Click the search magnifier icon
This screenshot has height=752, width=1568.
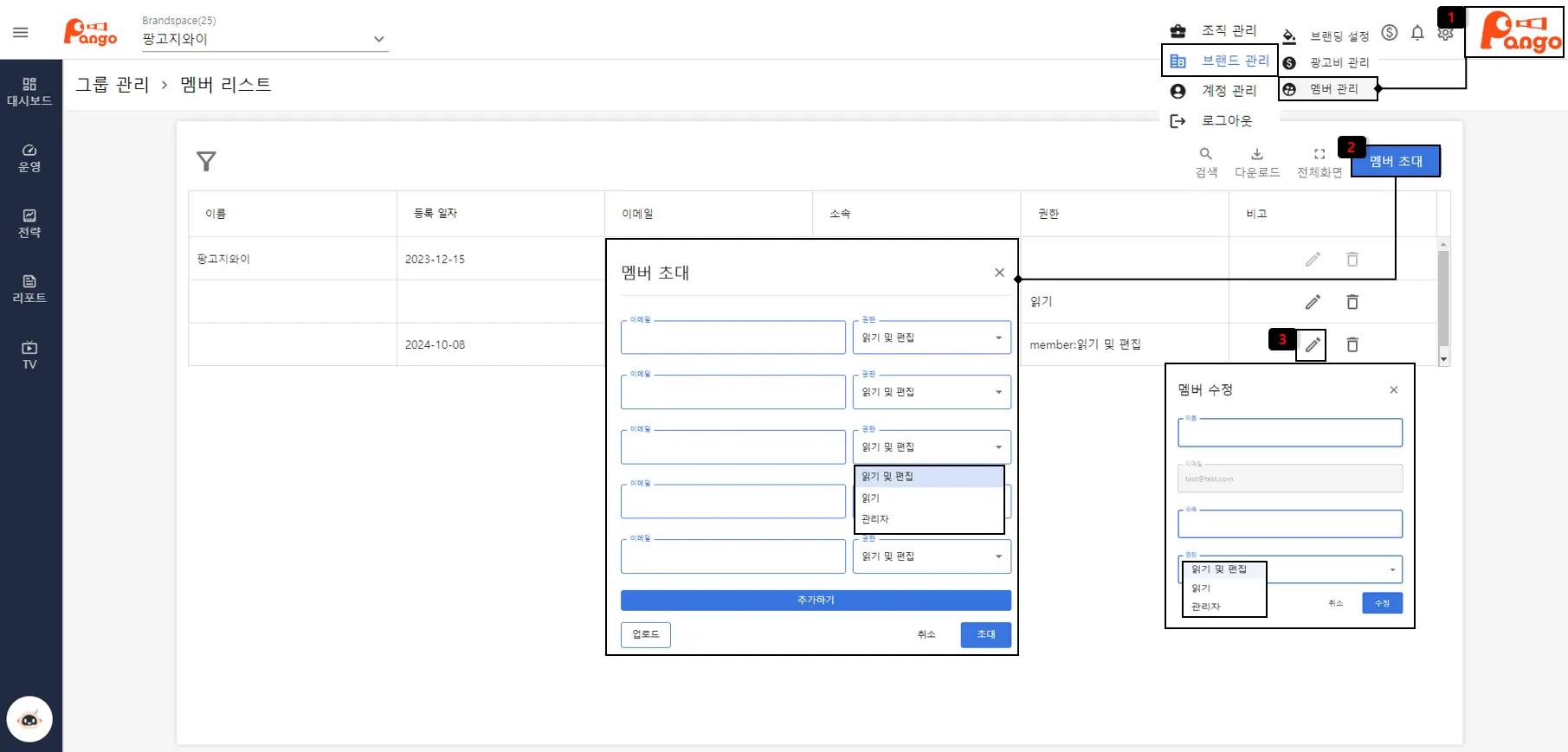pos(1205,161)
